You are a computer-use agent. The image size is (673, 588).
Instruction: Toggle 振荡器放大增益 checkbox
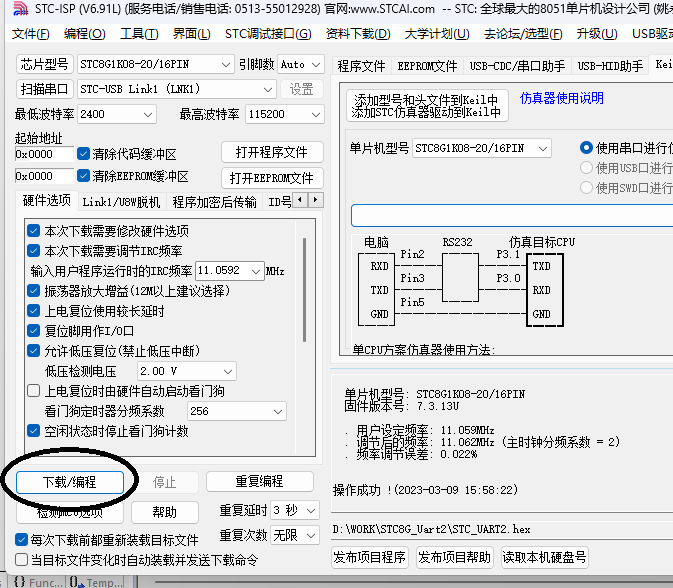pos(33,291)
